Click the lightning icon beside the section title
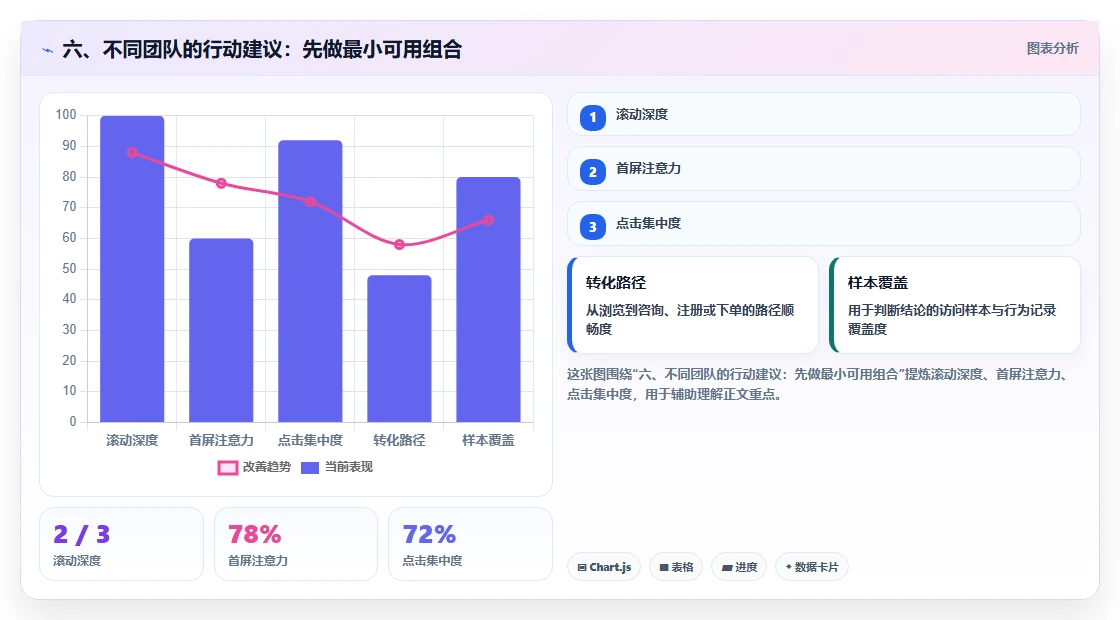 tap(48, 50)
